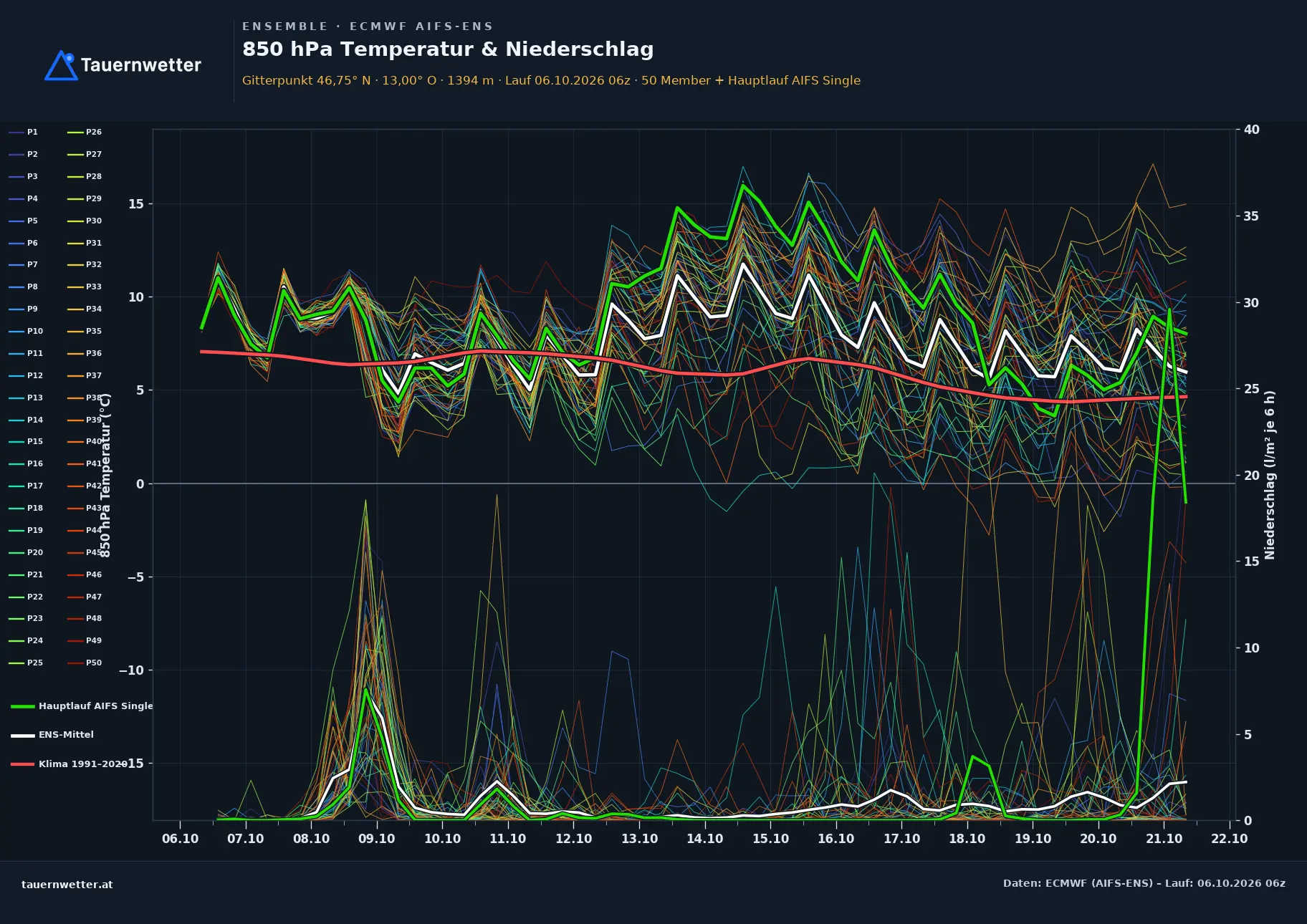Click the 22.10 date tick label
The height and width of the screenshot is (924, 1307).
(x=1230, y=838)
